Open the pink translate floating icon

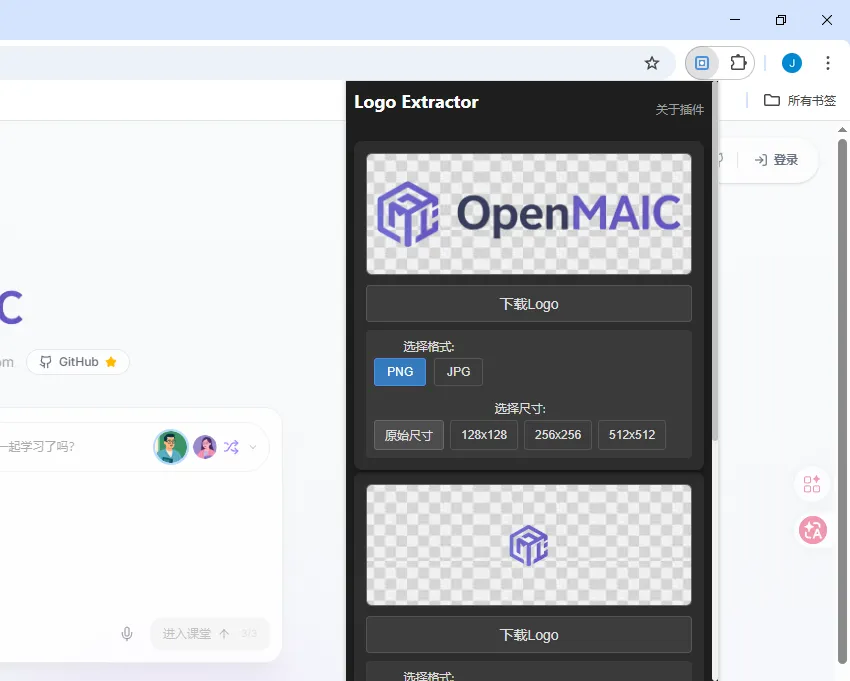tap(813, 530)
